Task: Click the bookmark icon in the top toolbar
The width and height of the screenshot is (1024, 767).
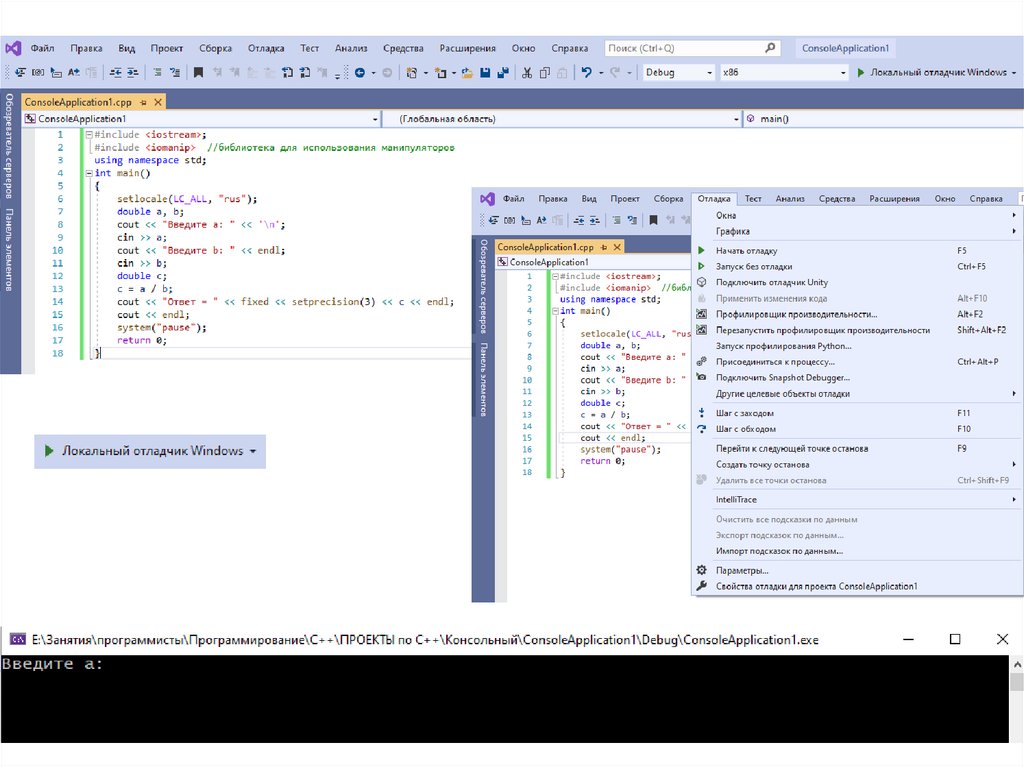Action: pos(198,72)
